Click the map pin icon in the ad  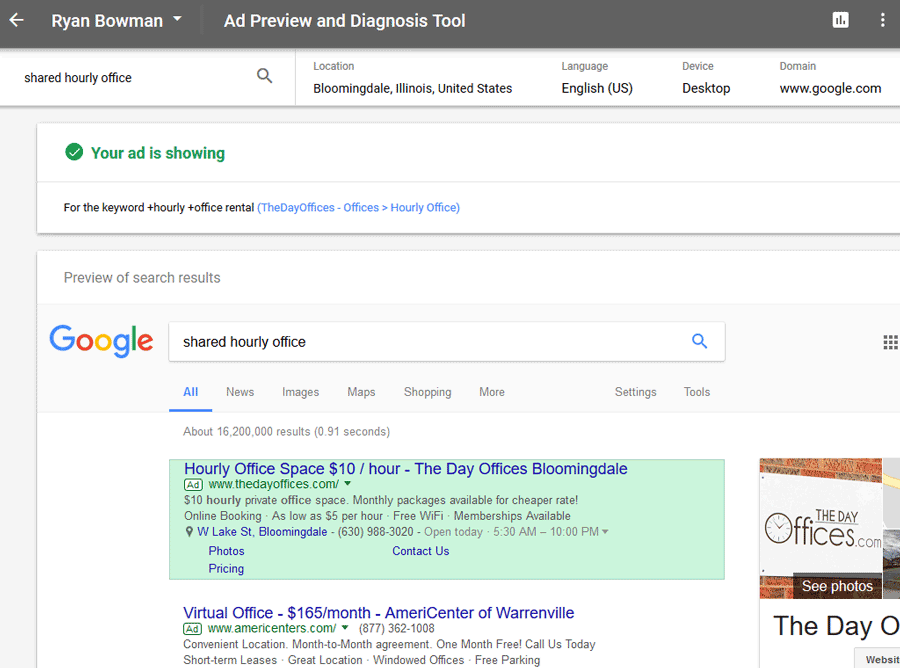coord(189,532)
